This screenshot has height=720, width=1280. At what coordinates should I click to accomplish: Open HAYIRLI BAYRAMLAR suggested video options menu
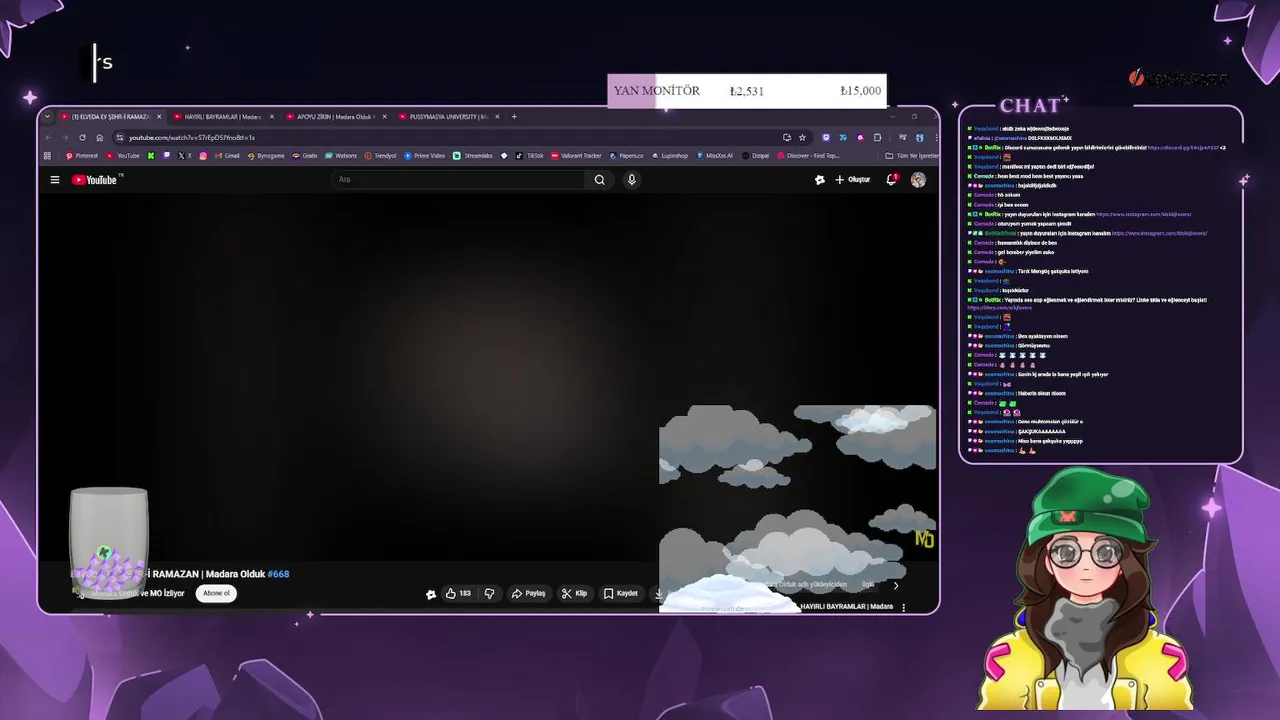(904, 607)
